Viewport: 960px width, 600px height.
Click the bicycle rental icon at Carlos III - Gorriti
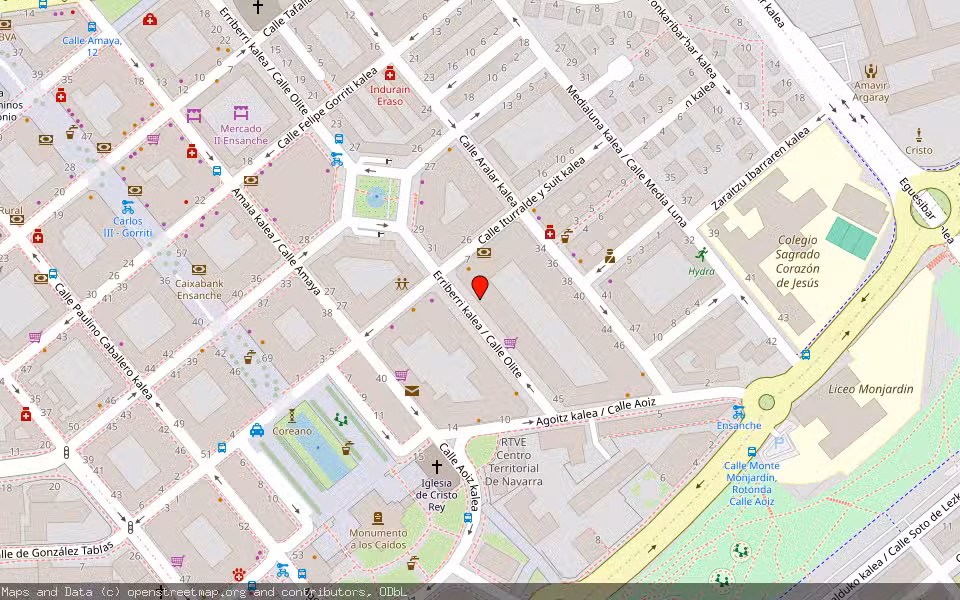pos(128,207)
